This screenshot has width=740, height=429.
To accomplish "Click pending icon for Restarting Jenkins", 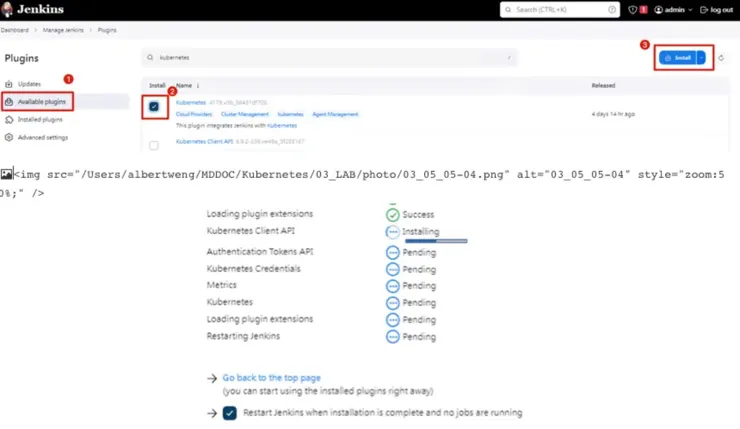I will 393,336.
